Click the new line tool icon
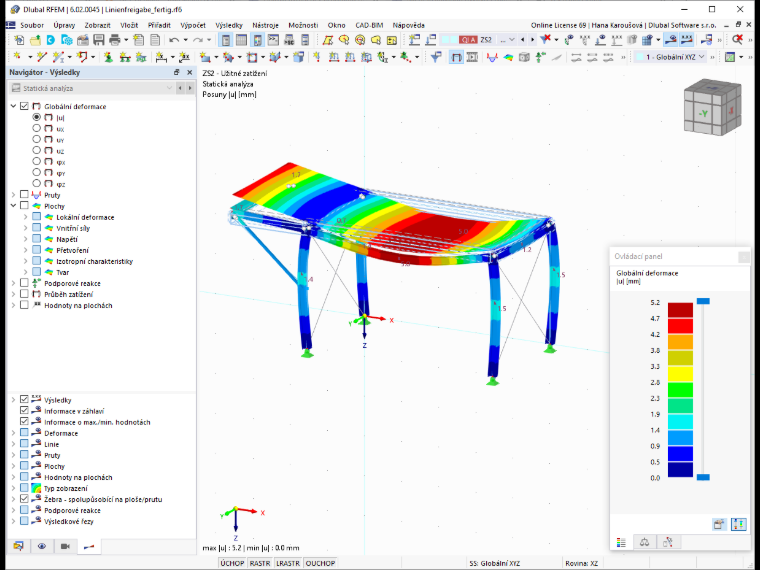The height and width of the screenshot is (570, 760). pyautogui.click(x=42, y=57)
